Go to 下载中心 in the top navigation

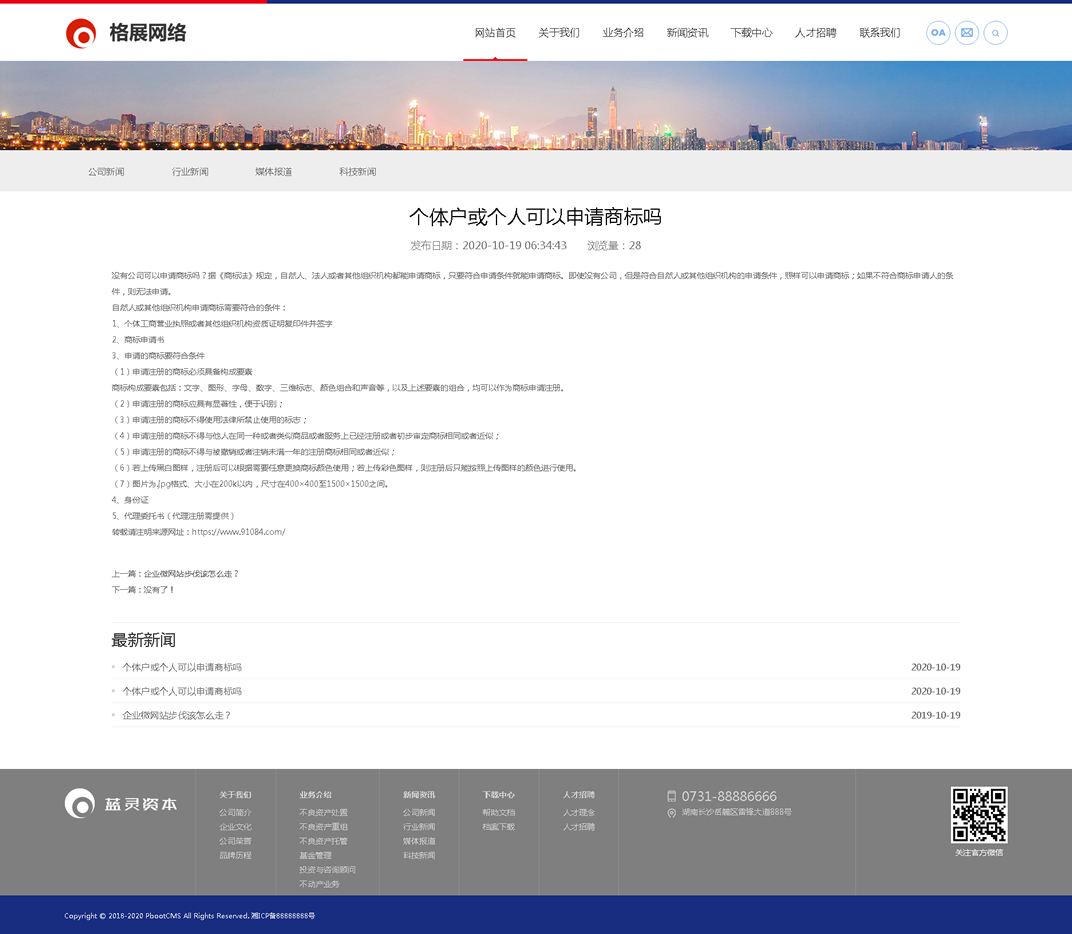click(x=751, y=33)
